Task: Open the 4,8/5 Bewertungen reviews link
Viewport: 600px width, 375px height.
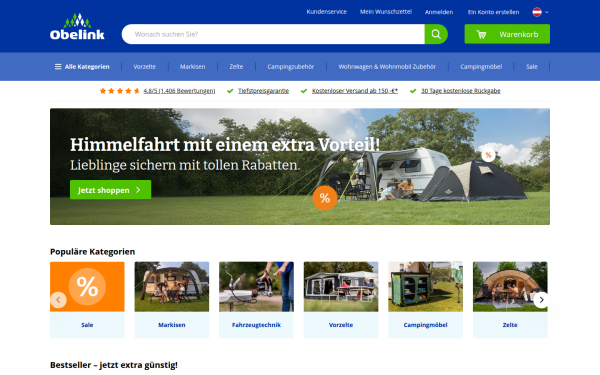Action: click(179, 91)
